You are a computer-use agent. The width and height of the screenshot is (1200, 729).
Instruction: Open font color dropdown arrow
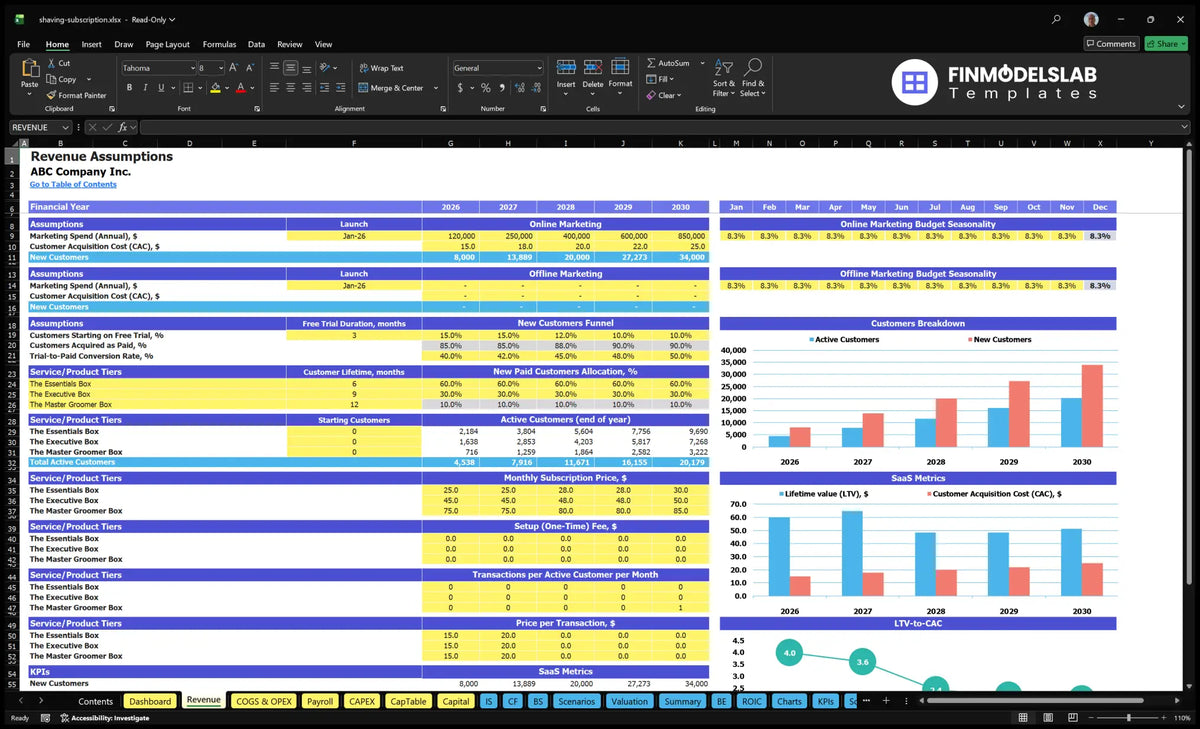tap(251, 88)
